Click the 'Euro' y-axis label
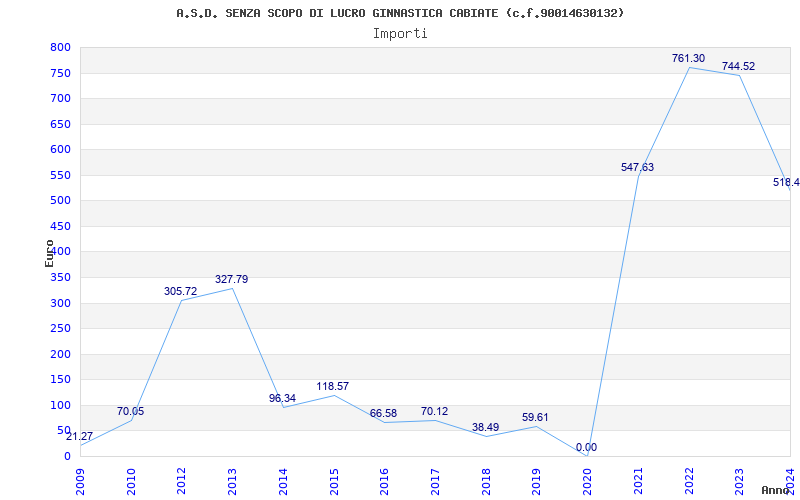 [x=49, y=254]
